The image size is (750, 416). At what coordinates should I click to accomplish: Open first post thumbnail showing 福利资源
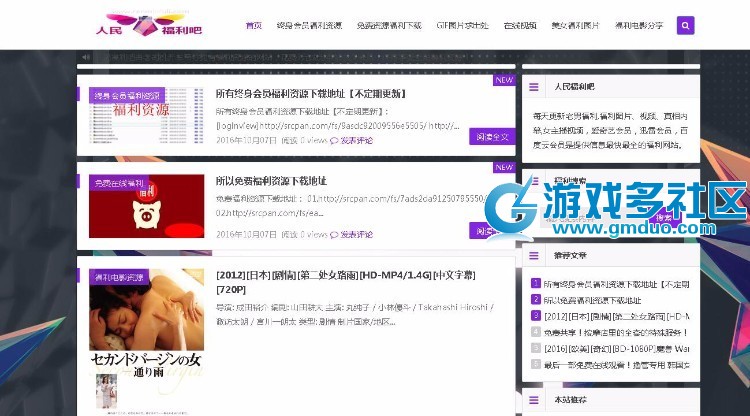click(146, 115)
